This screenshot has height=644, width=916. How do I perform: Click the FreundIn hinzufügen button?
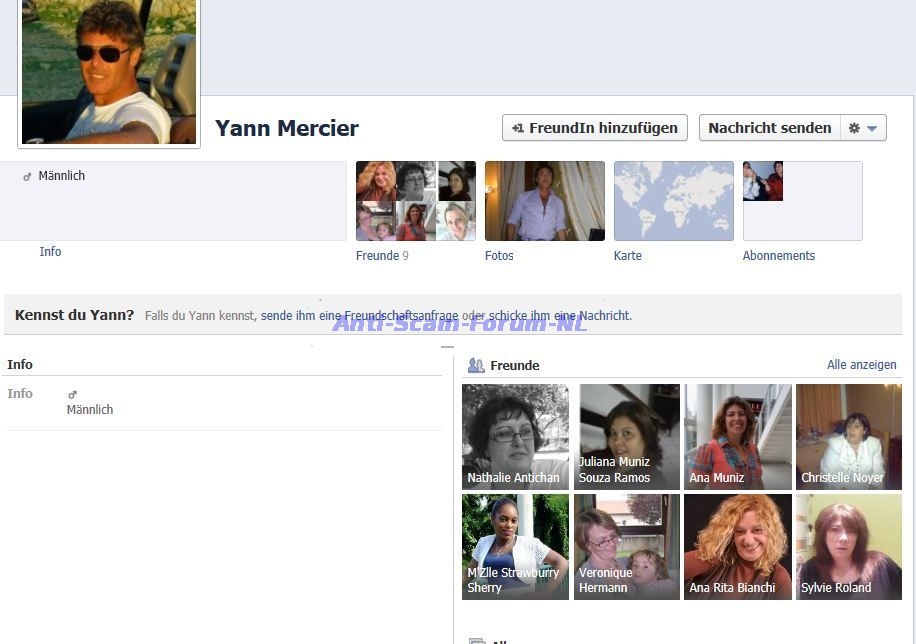tap(594, 128)
